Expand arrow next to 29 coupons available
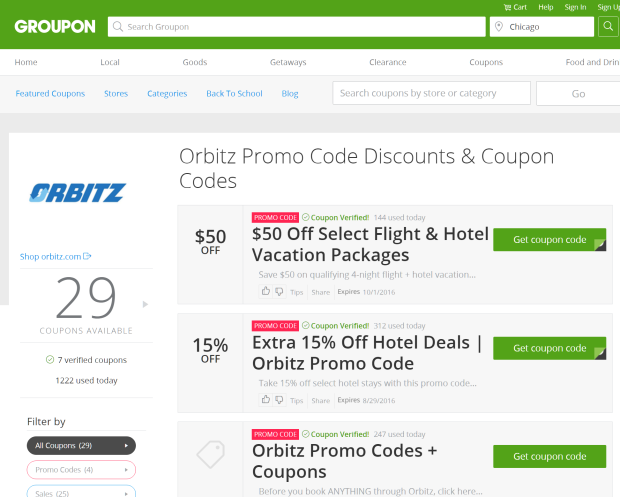 145,304
